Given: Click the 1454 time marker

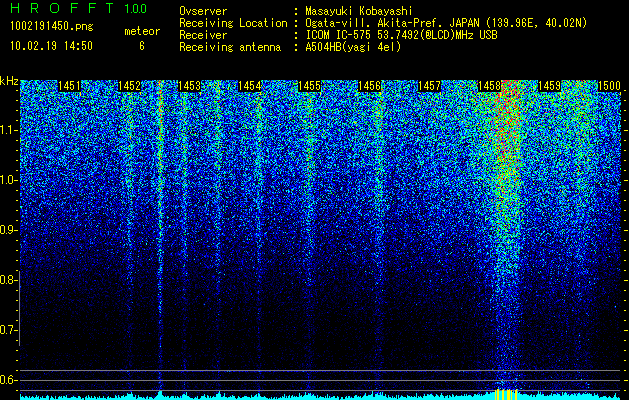Looking at the screenshot, I should (x=250, y=86).
